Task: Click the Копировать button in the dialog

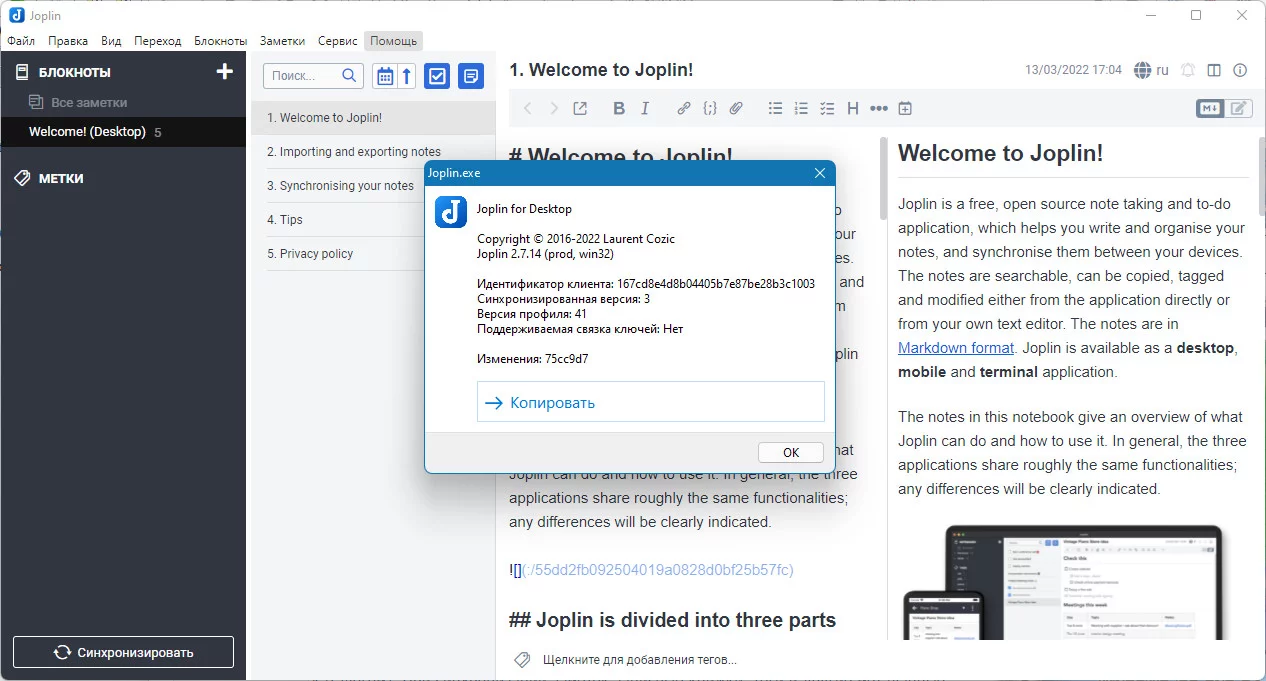Action: point(651,402)
